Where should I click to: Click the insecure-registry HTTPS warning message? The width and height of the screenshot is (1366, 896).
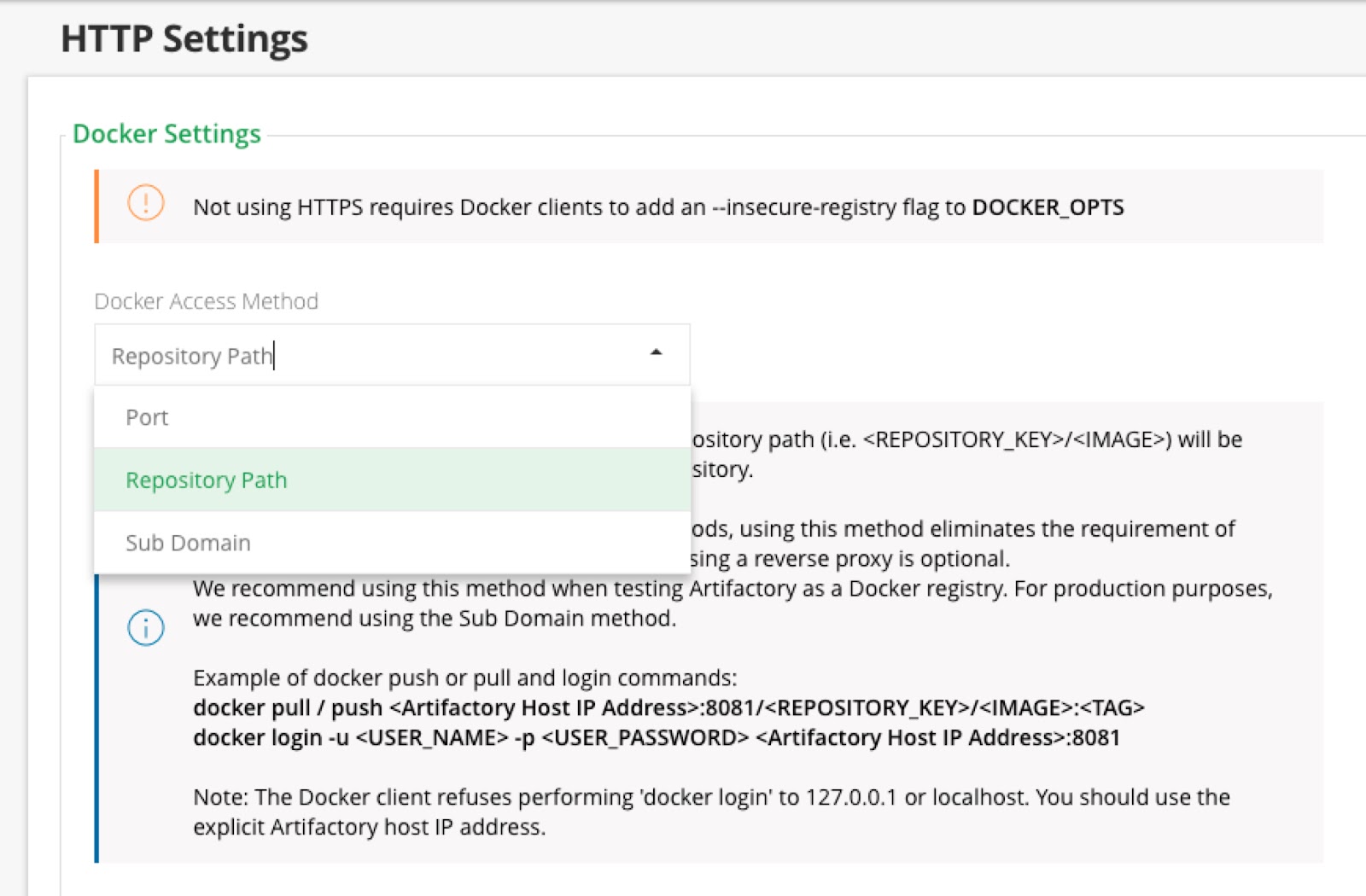[x=581, y=207]
